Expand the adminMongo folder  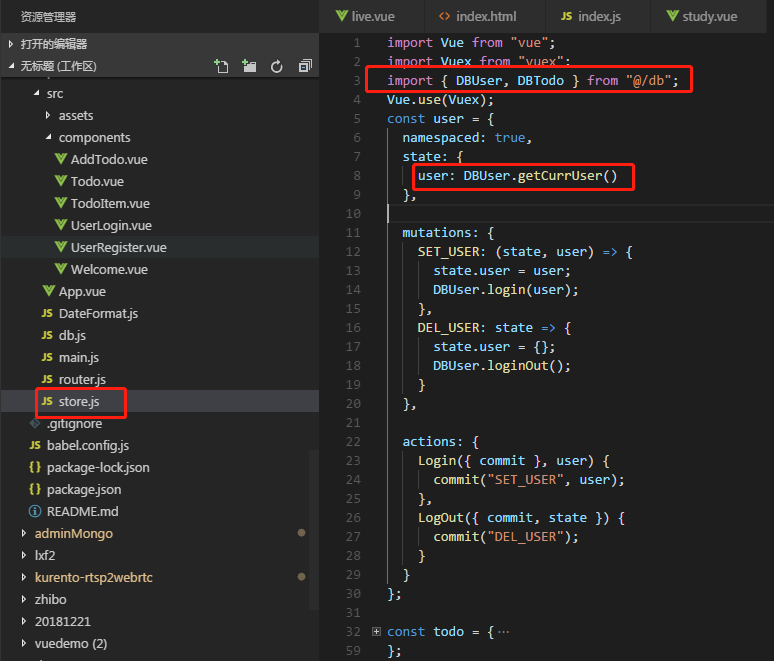[73, 534]
